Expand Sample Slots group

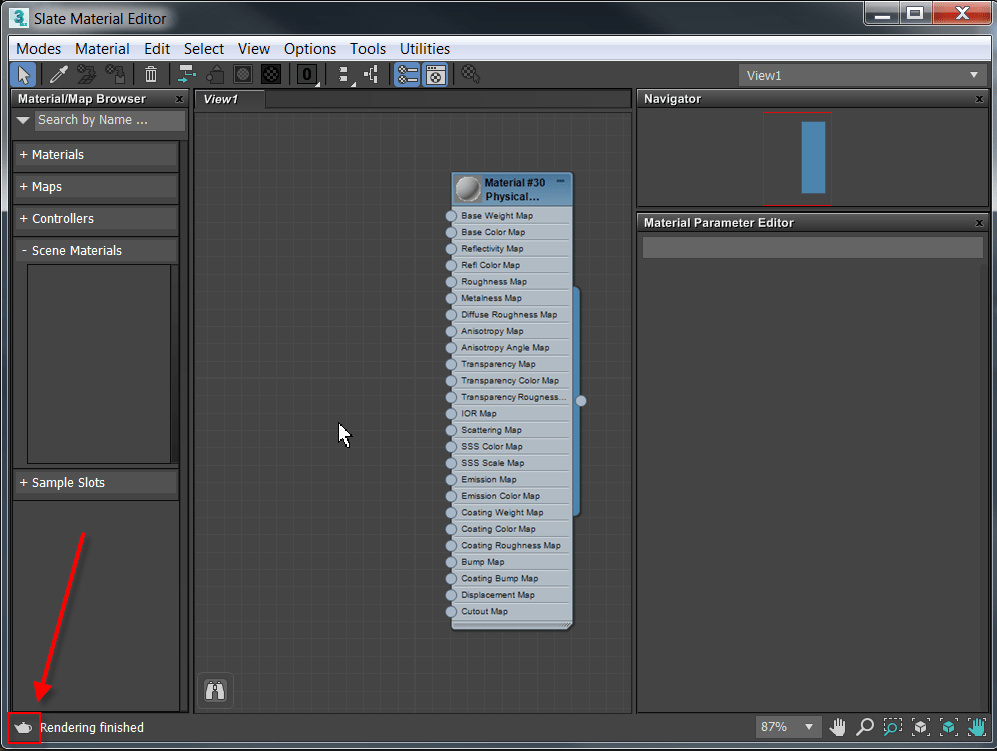95,483
